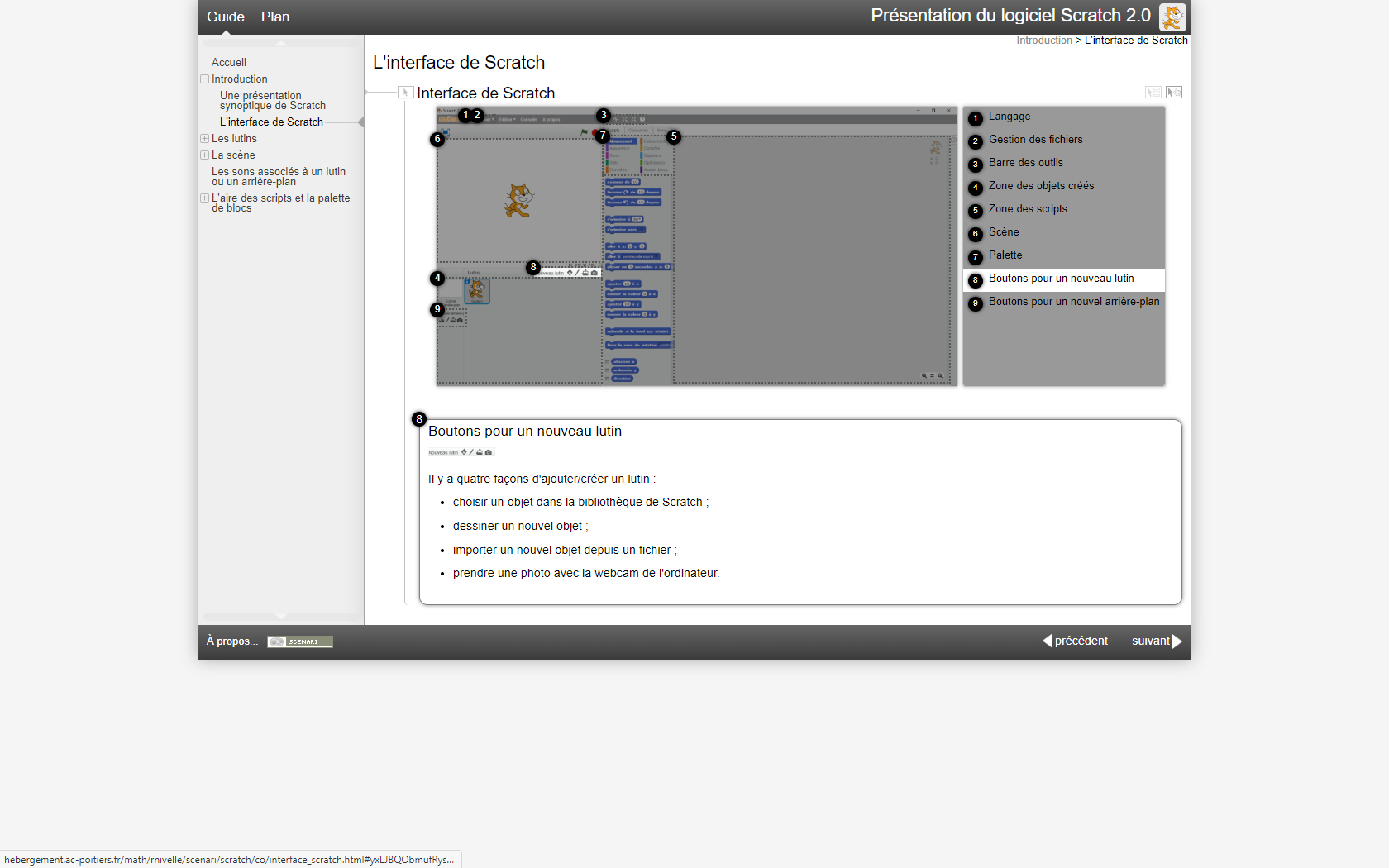
Task: Expand the Les lutins section
Action: point(204,139)
